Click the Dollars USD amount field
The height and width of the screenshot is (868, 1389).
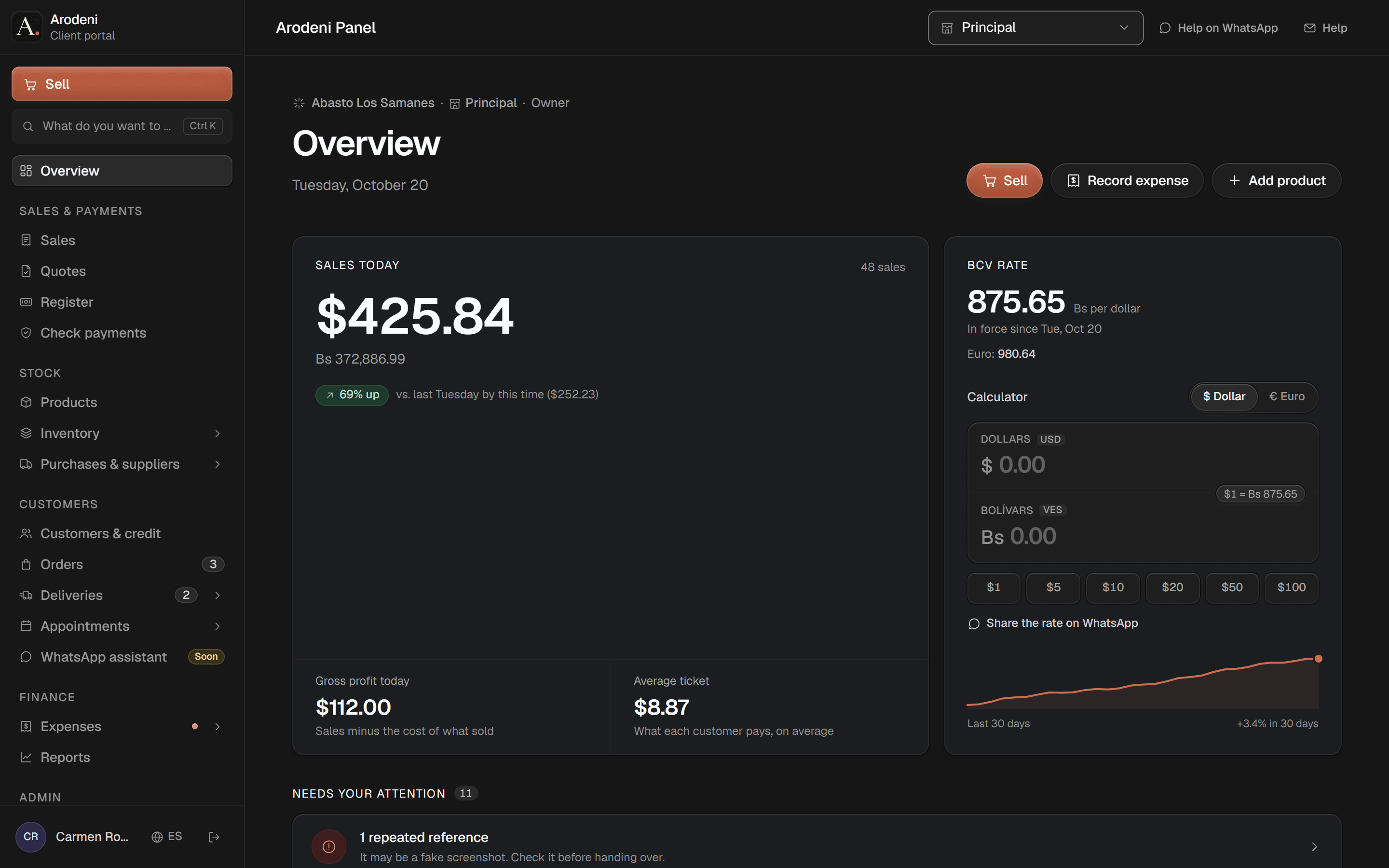pos(1143,457)
